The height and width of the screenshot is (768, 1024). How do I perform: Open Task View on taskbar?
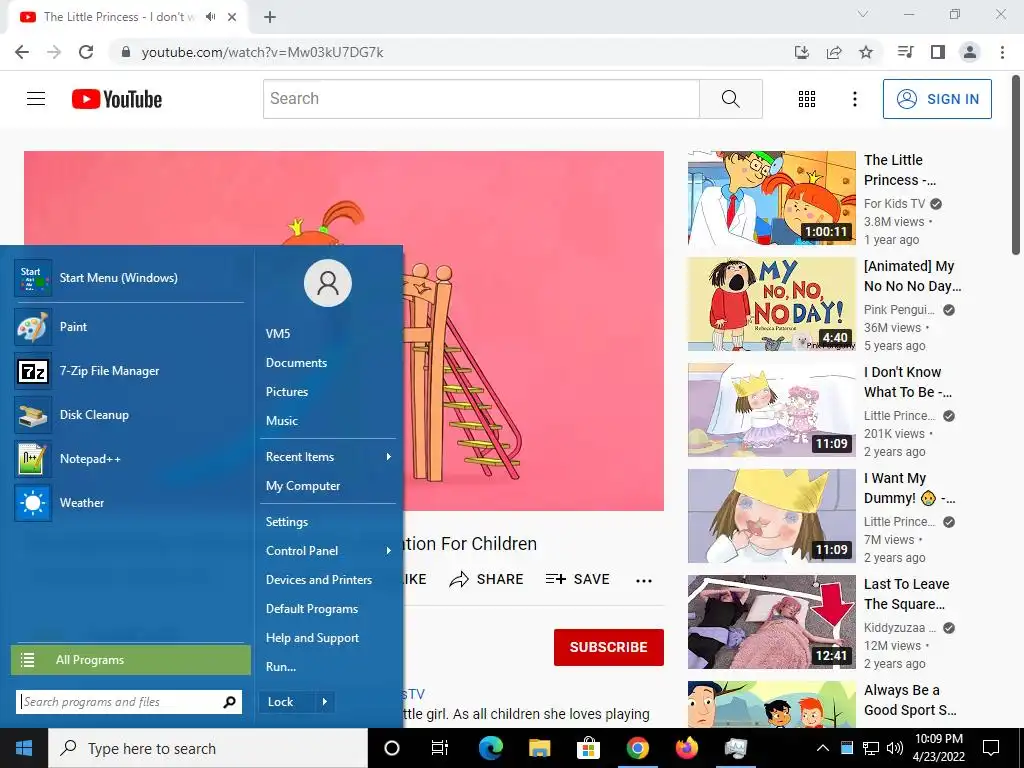pyautogui.click(x=440, y=748)
